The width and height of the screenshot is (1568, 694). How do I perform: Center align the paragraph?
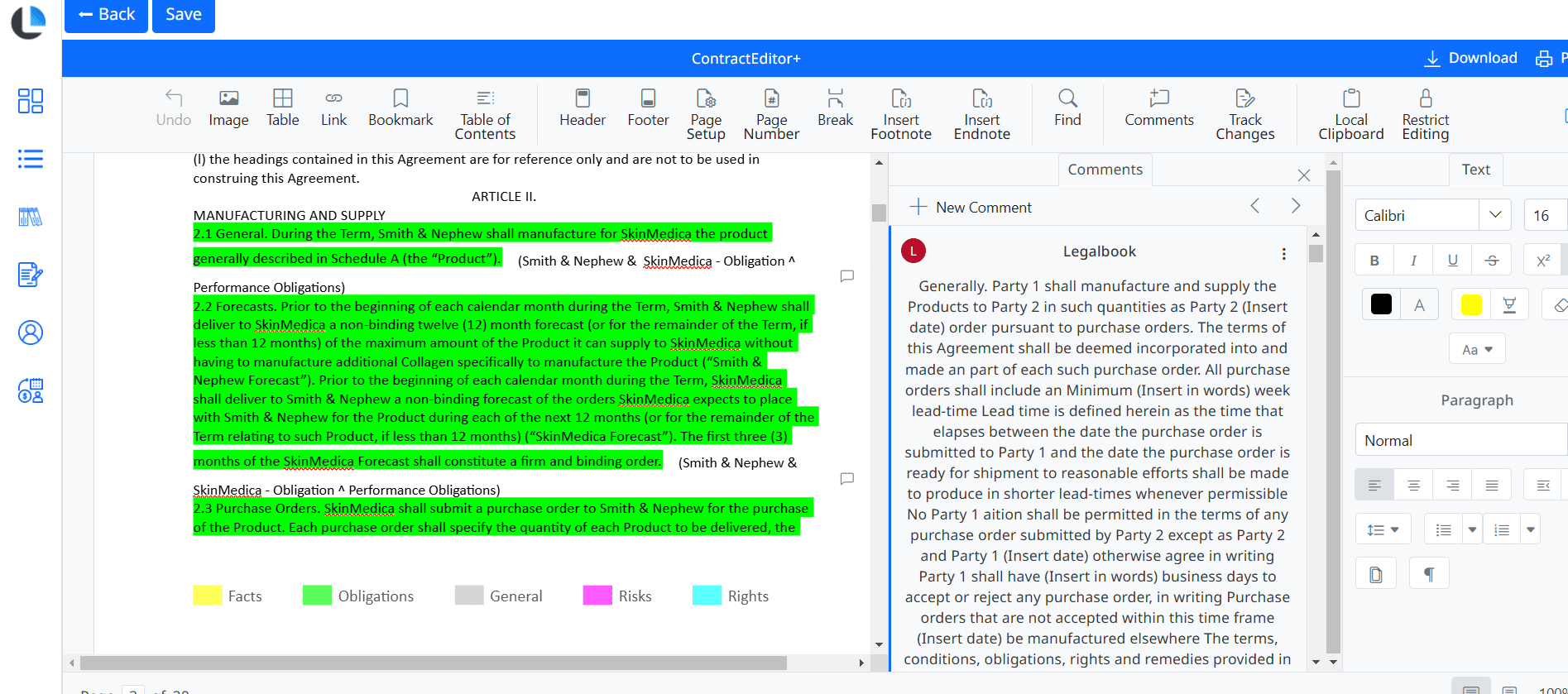point(1413,486)
